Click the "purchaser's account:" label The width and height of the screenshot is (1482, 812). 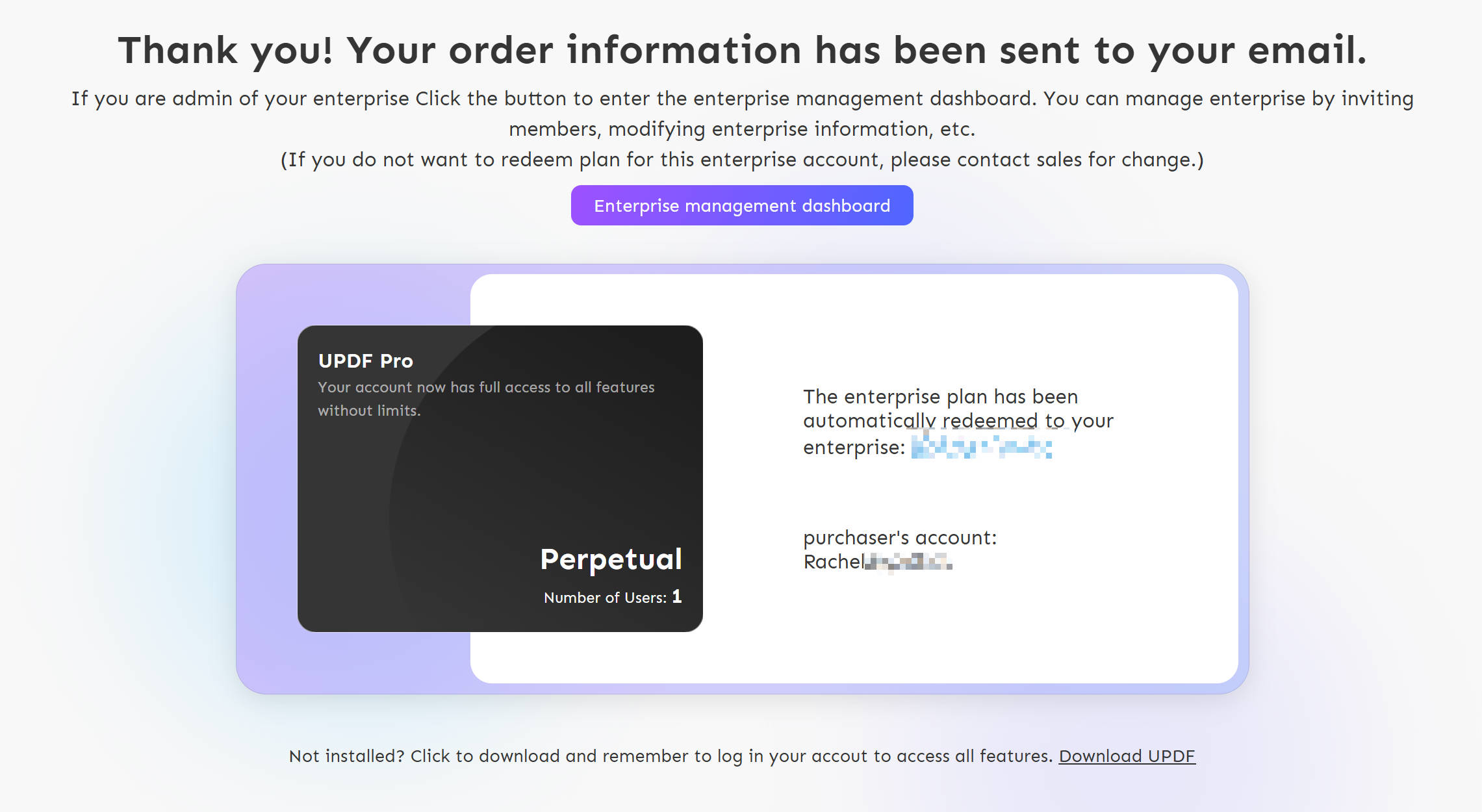tap(899, 538)
